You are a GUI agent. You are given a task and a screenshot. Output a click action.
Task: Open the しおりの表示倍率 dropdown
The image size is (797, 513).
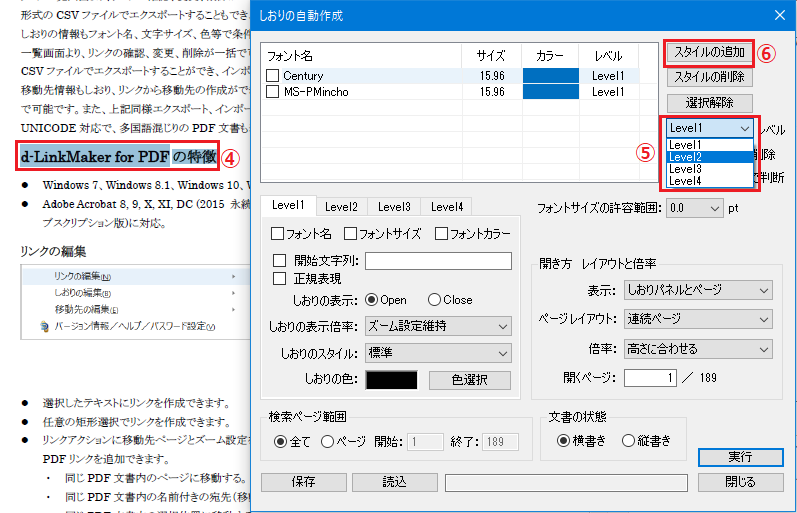point(438,326)
